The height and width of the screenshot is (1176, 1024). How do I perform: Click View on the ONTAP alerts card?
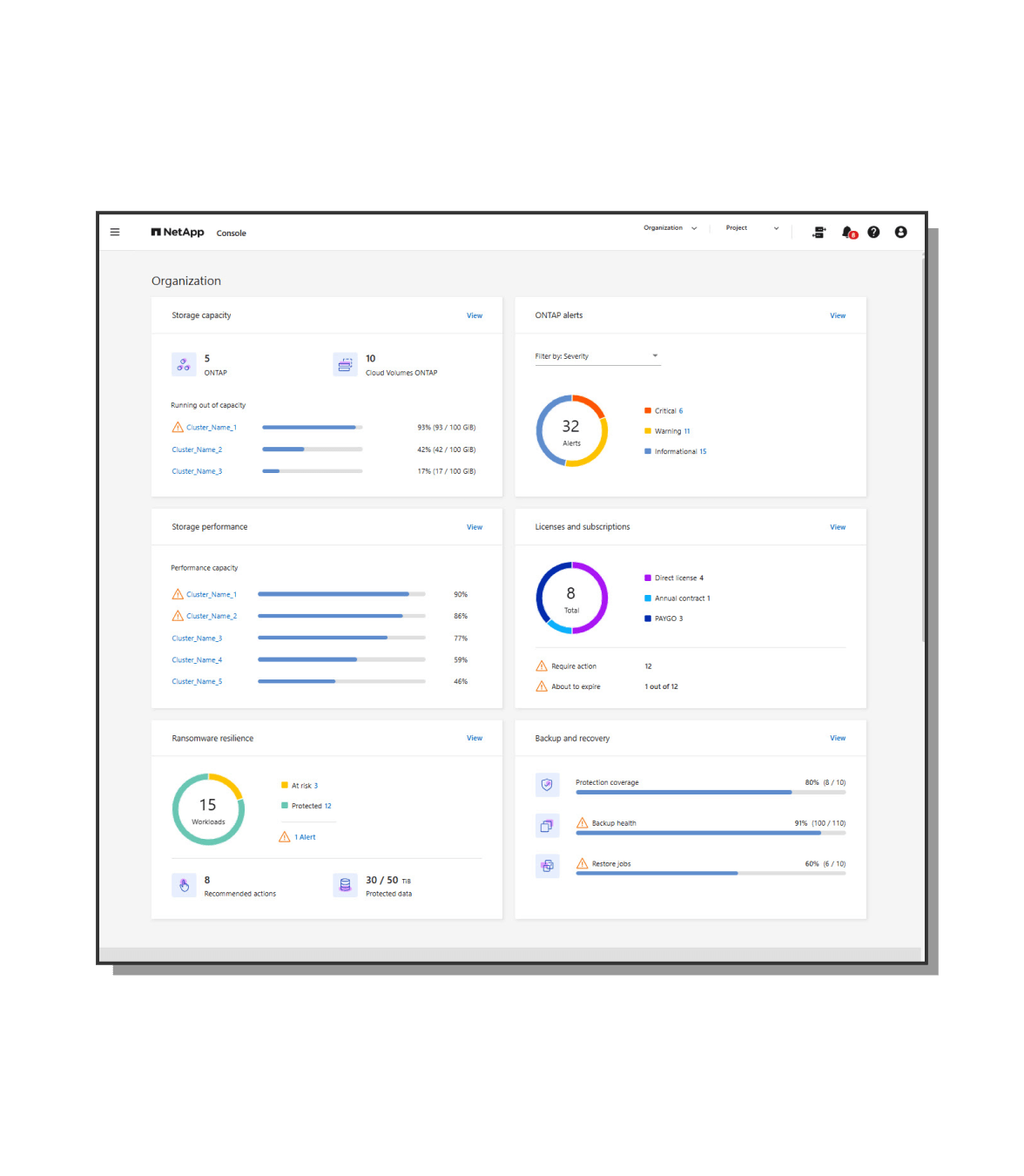838,315
